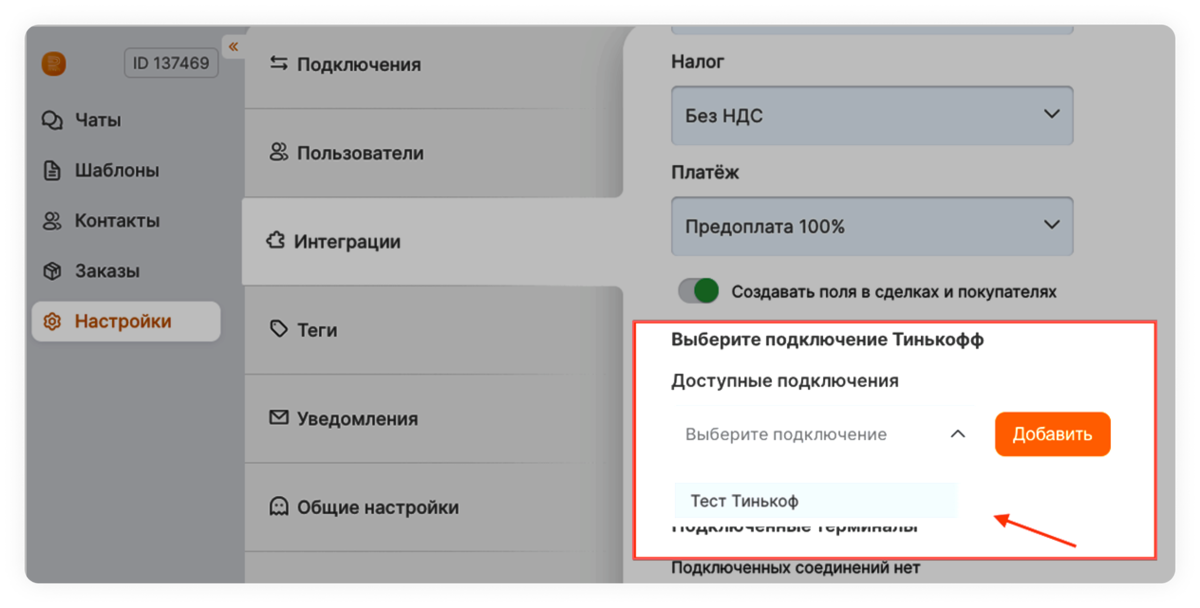This screenshot has height=608, width=1200.
Task: Click the Теги tag icon
Action: pos(279,329)
